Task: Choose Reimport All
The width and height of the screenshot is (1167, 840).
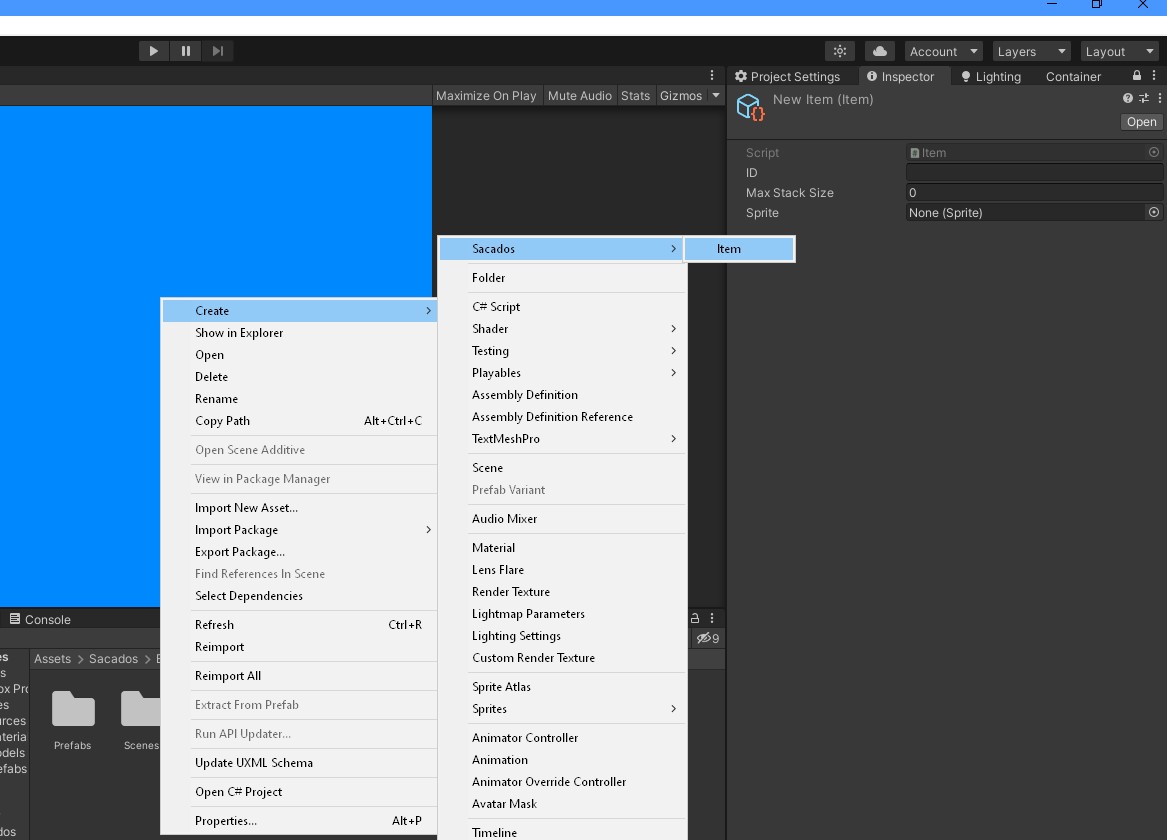Action: point(299,676)
